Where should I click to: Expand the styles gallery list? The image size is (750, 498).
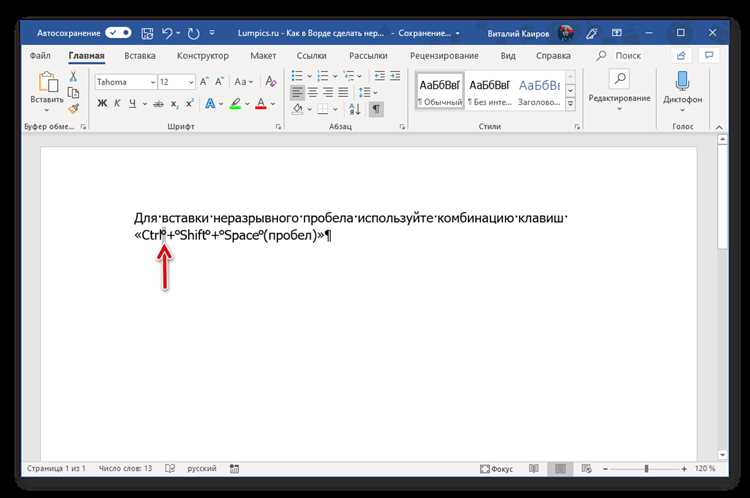click(x=570, y=103)
